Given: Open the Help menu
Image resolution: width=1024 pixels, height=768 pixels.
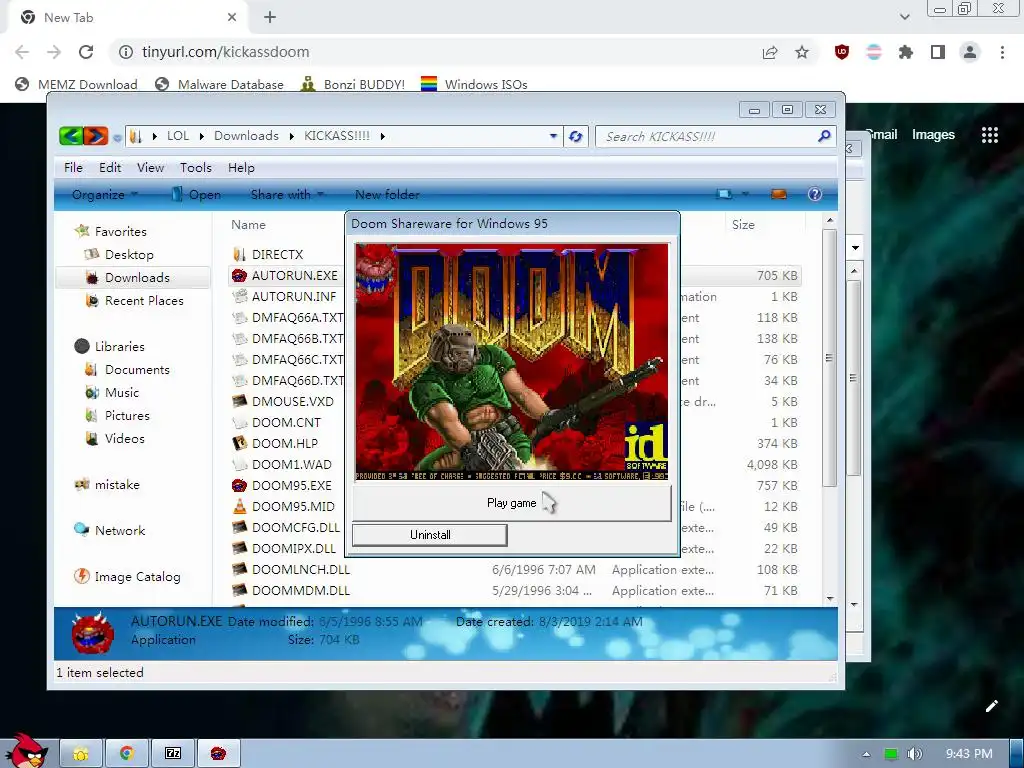Looking at the screenshot, I should pos(241,168).
